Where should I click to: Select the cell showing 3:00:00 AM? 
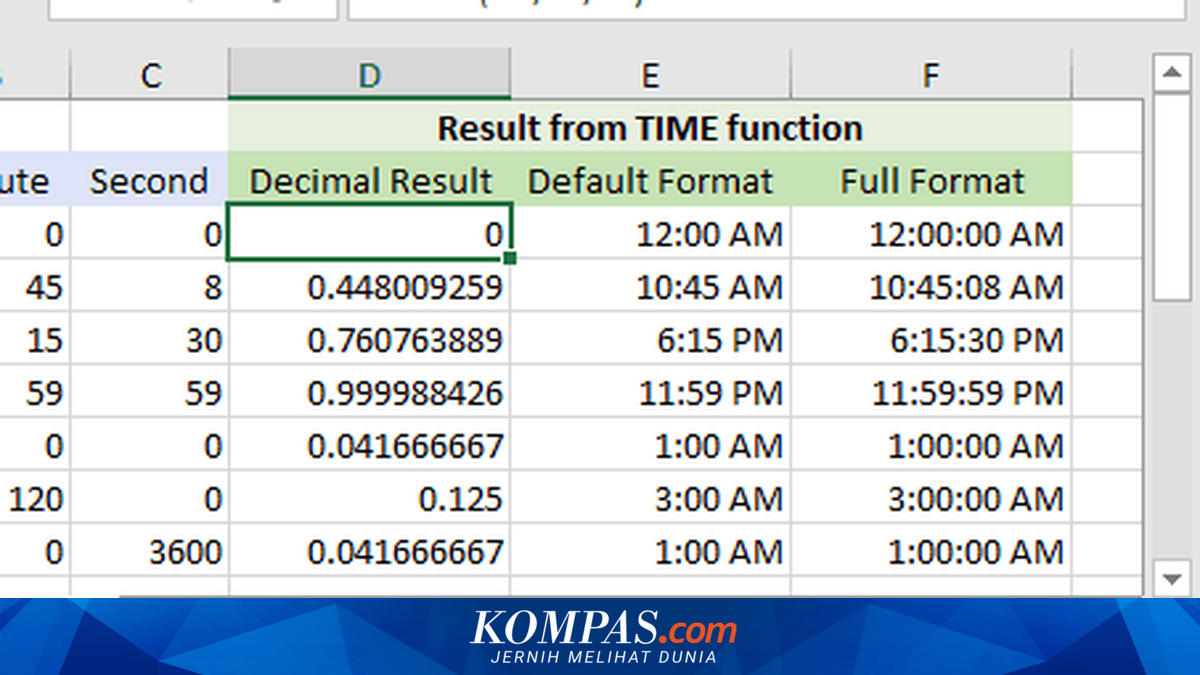click(931, 498)
